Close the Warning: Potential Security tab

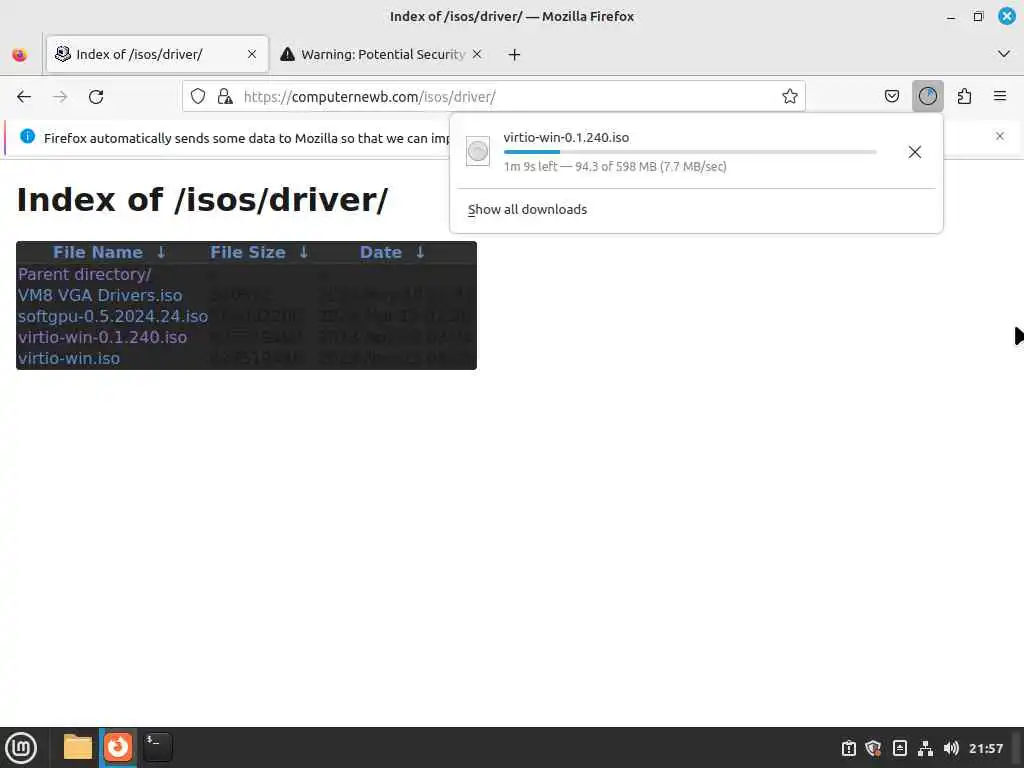click(x=477, y=54)
